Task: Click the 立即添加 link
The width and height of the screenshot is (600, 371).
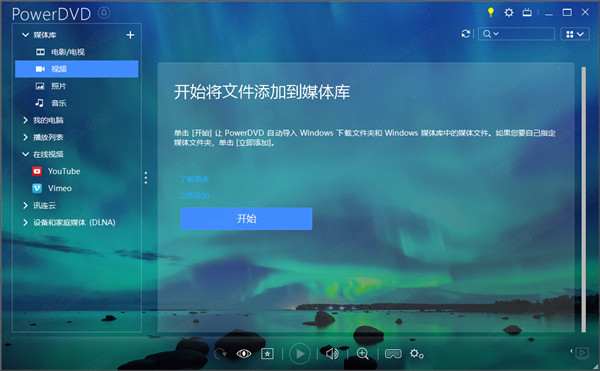Action: tap(194, 195)
